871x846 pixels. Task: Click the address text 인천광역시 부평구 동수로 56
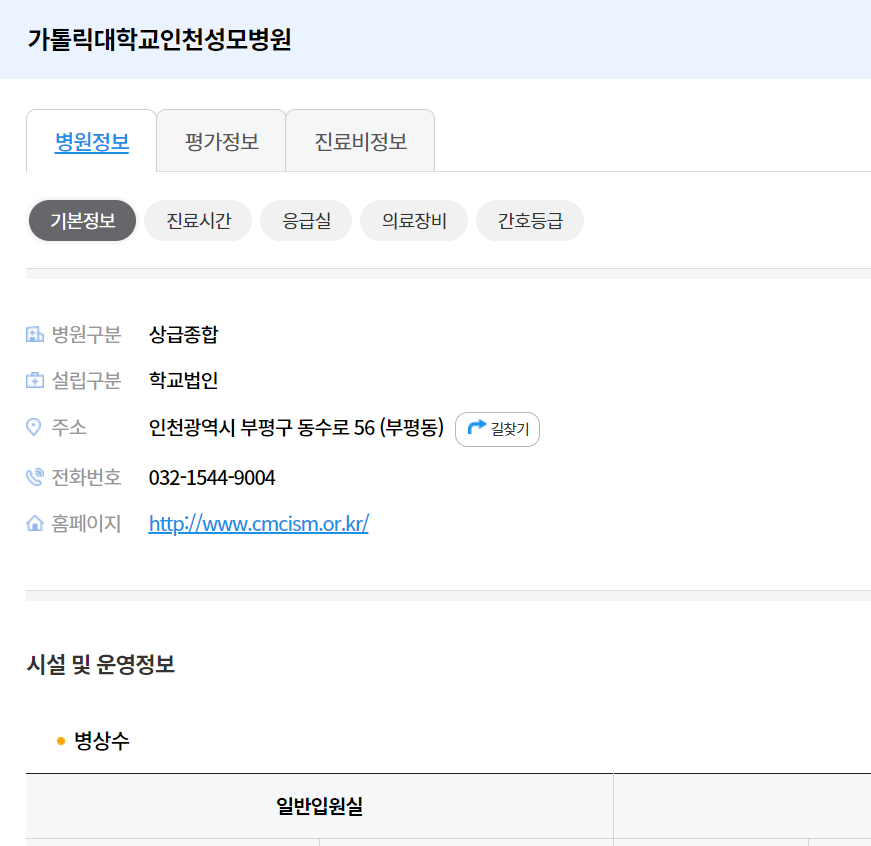pyautogui.click(x=262, y=427)
